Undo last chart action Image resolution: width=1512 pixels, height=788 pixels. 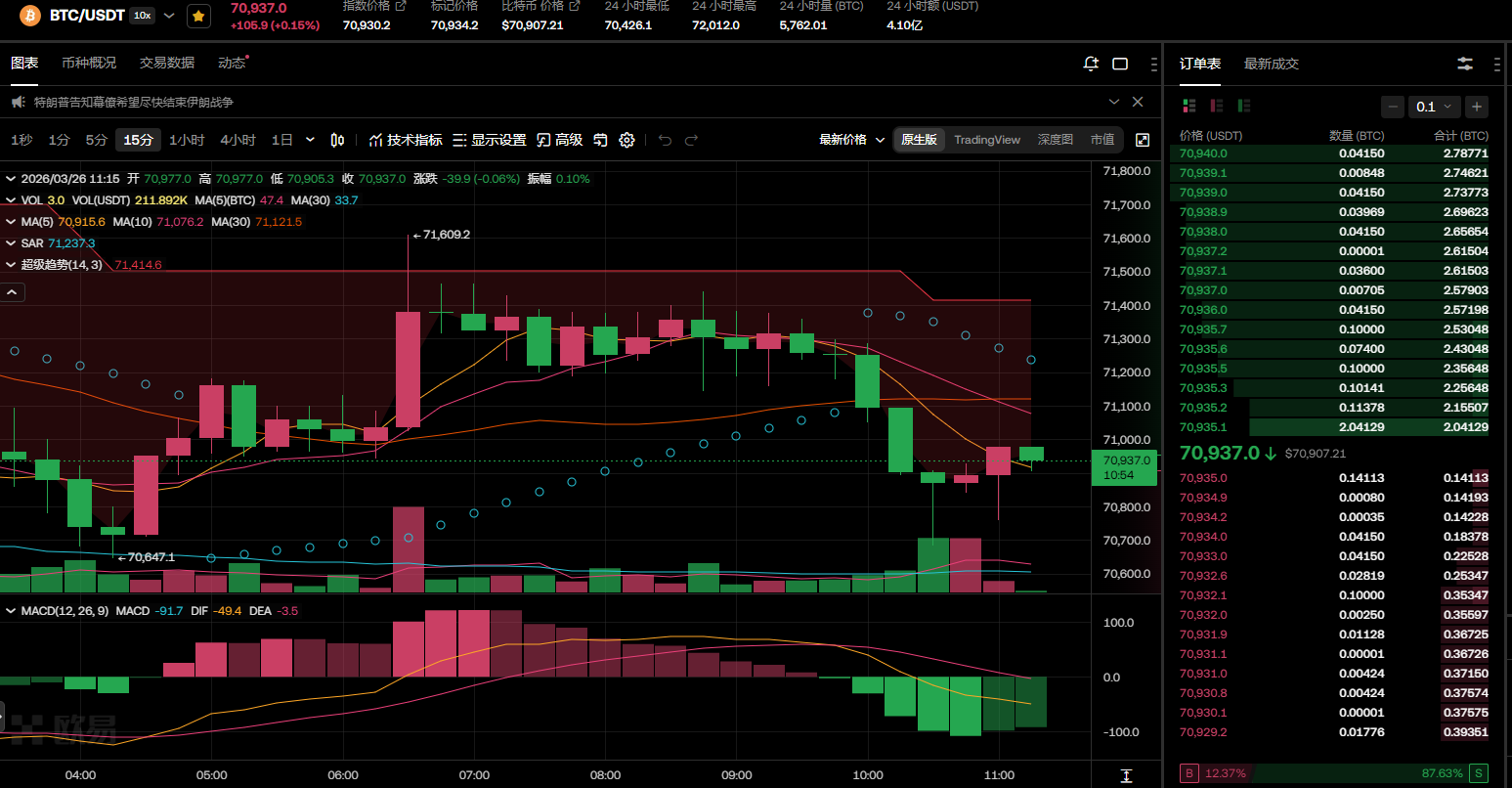click(x=665, y=140)
